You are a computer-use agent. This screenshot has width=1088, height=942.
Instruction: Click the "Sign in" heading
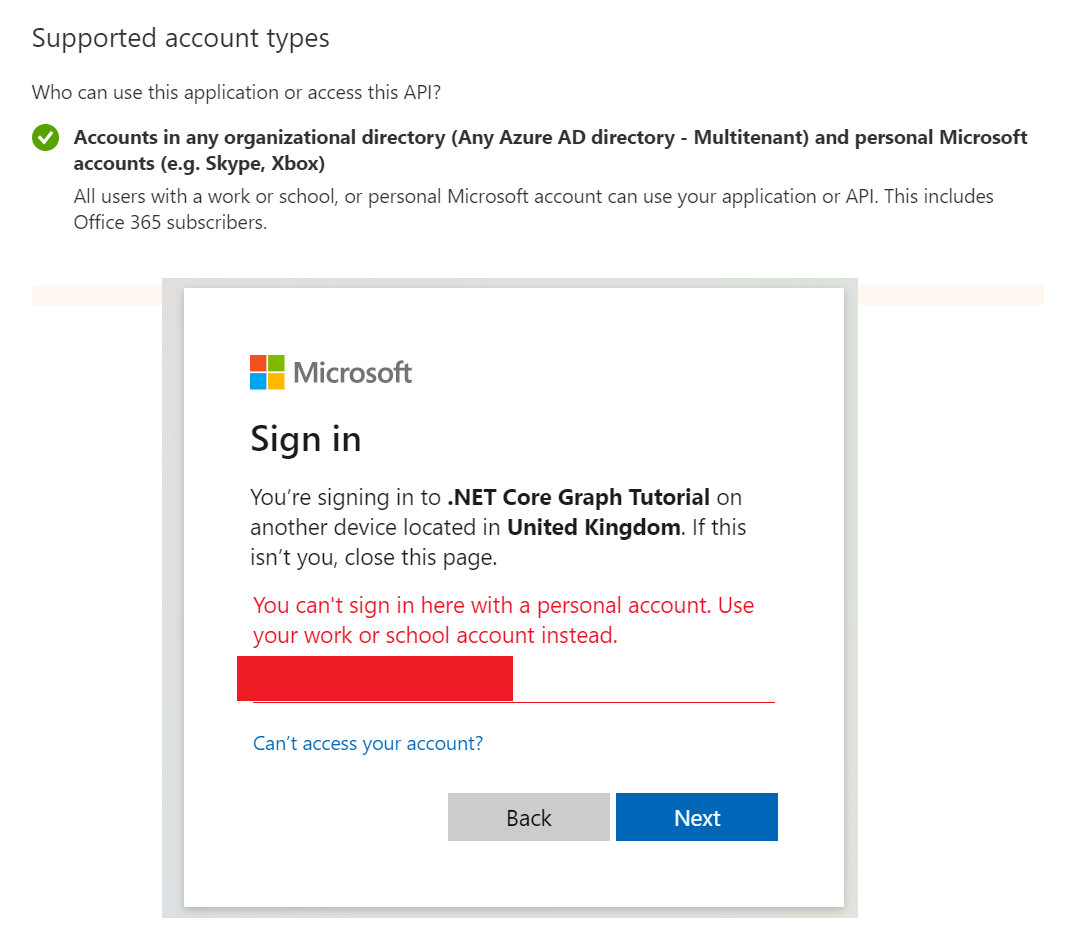pyautogui.click(x=305, y=439)
